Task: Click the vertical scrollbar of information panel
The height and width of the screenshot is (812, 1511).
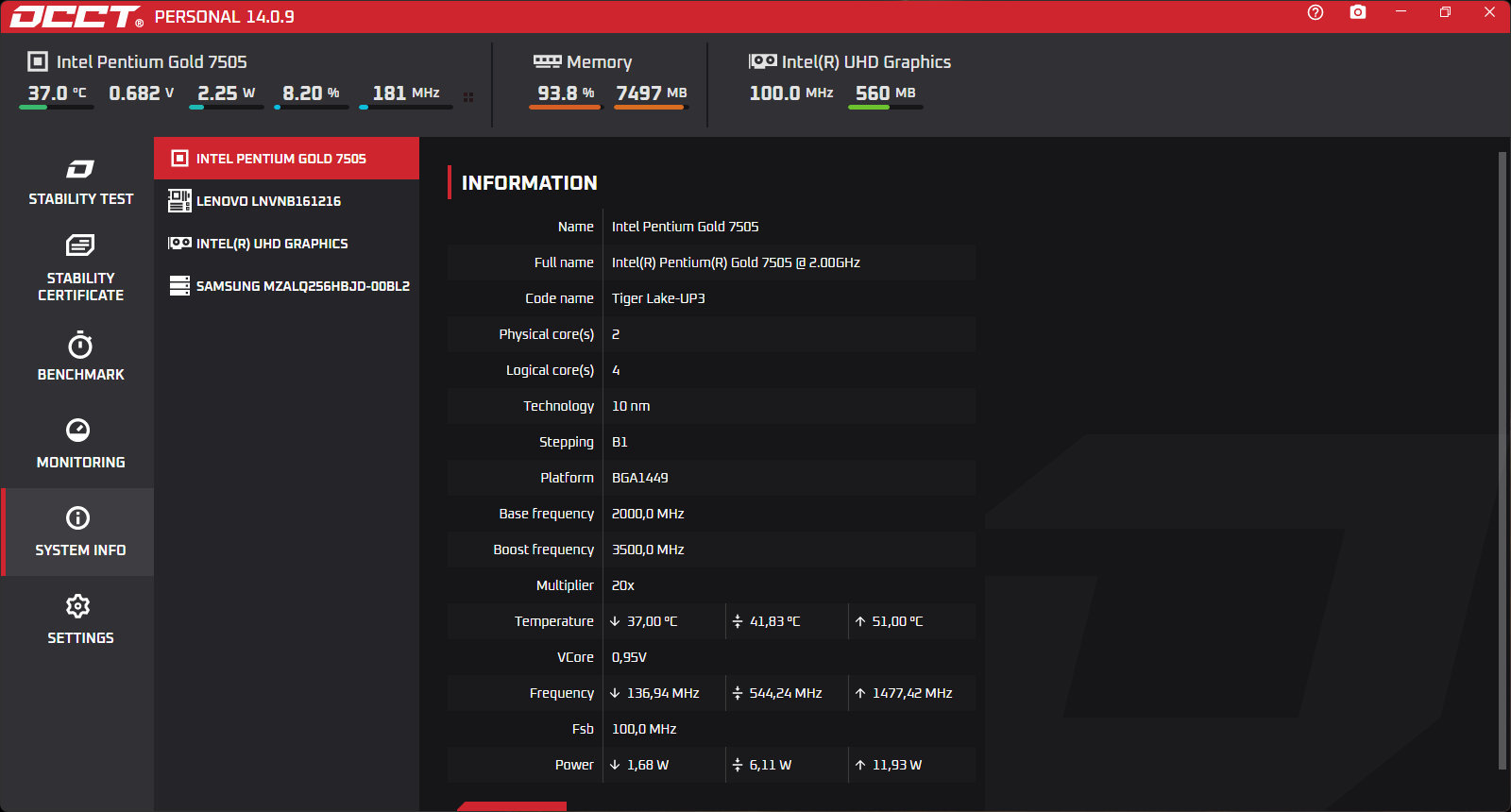Action: pos(1503,461)
